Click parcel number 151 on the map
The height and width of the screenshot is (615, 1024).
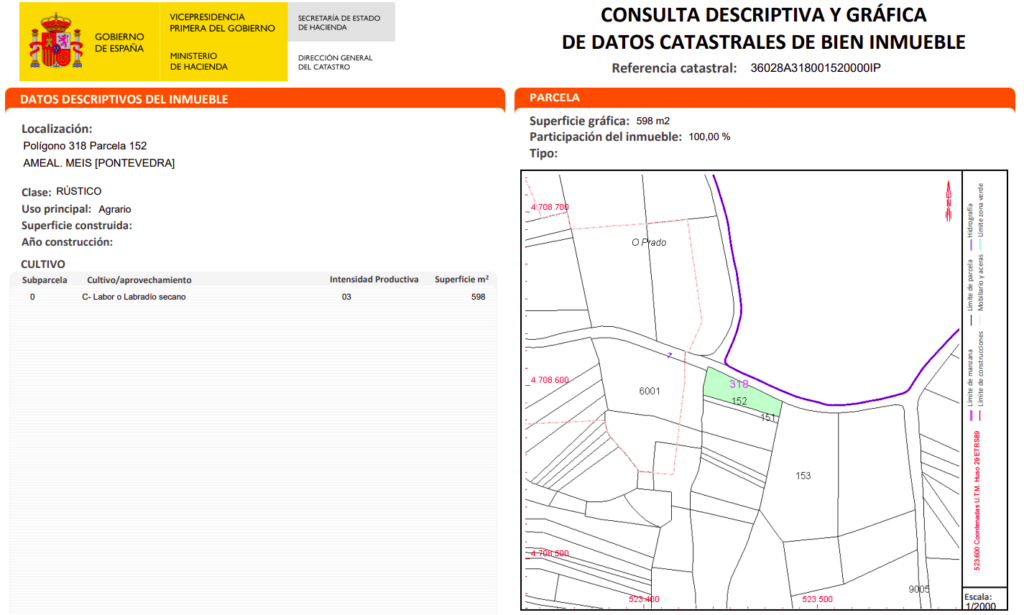pyautogui.click(x=768, y=417)
